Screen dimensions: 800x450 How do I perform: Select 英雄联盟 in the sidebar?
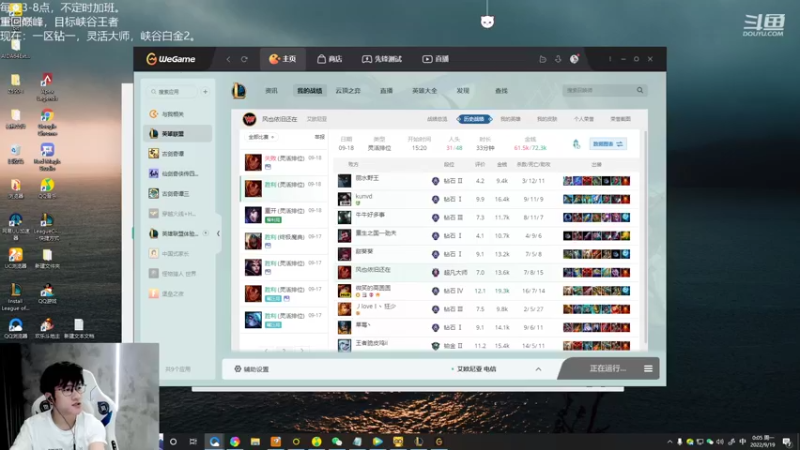pyautogui.click(x=178, y=134)
